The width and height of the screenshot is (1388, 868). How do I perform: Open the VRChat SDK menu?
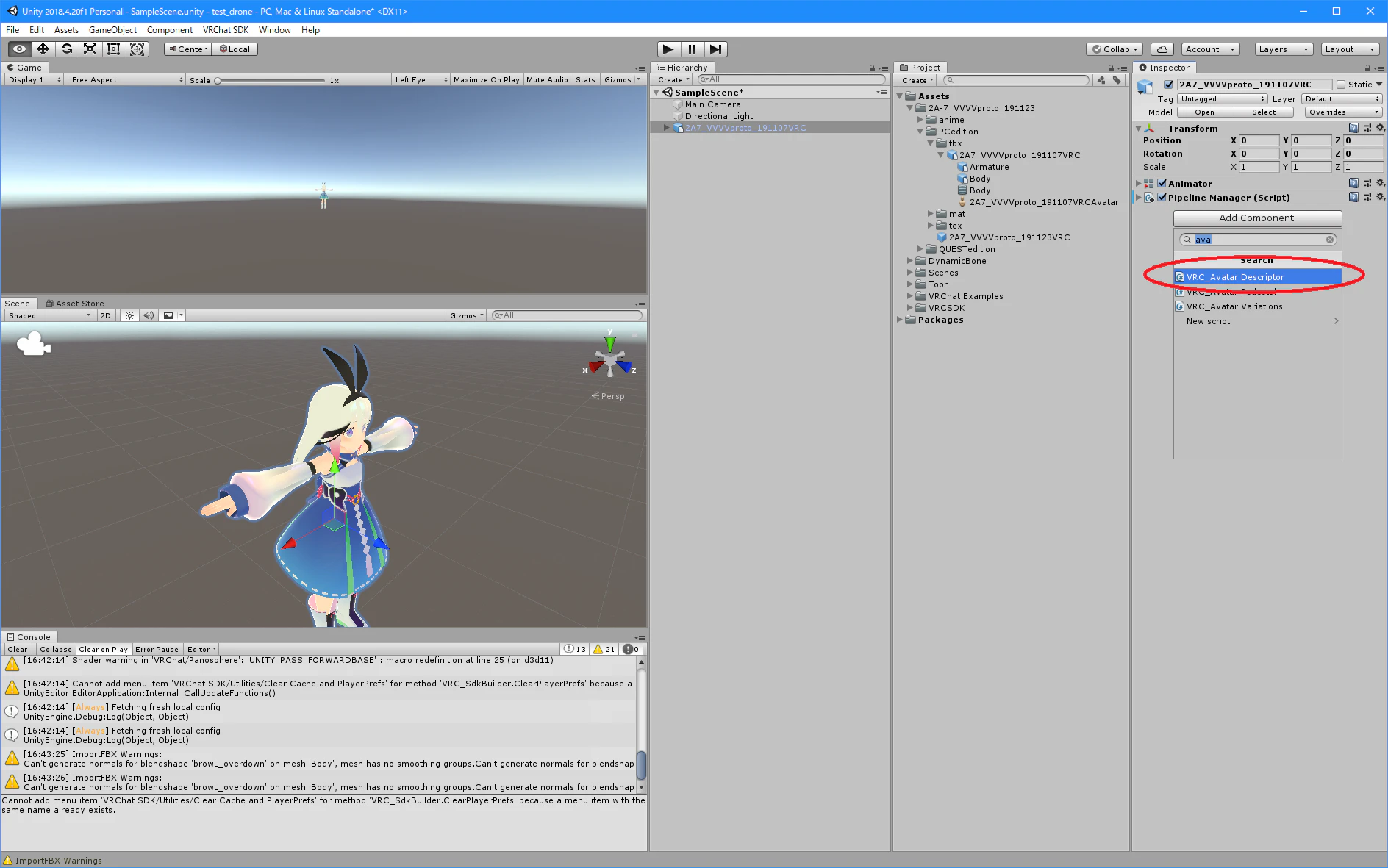[x=226, y=30]
